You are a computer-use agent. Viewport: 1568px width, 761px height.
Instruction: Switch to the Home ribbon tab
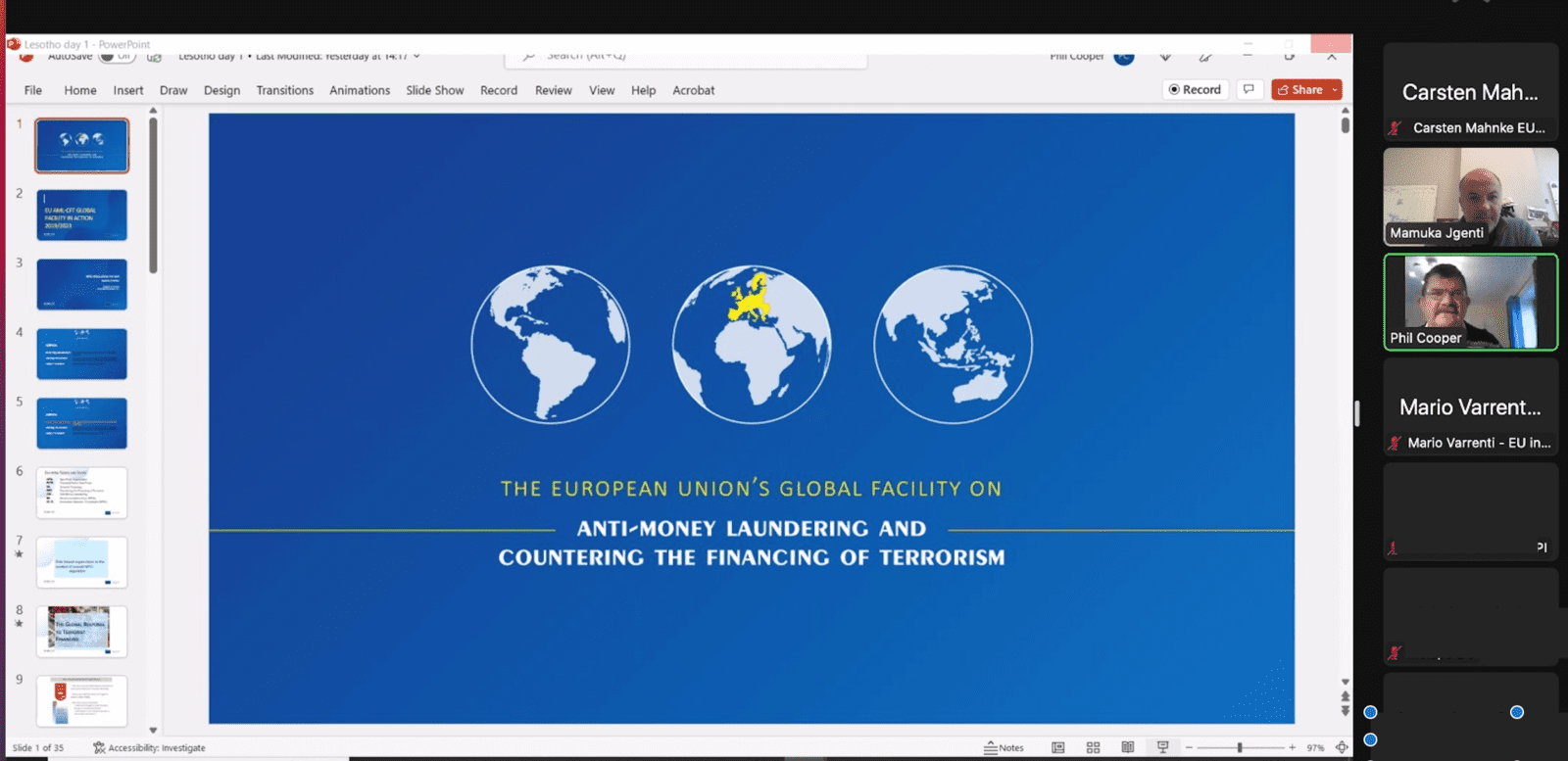[80, 90]
